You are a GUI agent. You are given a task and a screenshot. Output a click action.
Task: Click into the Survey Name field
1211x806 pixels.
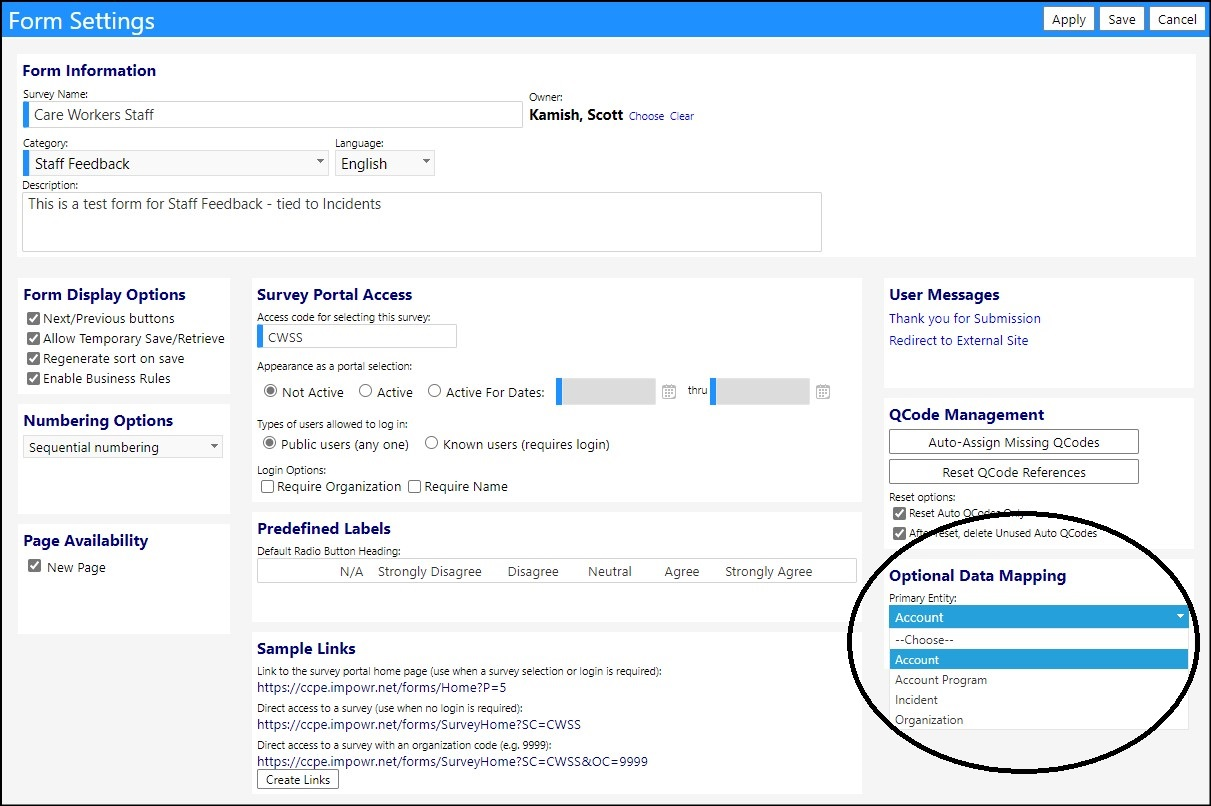(x=273, y=114)
